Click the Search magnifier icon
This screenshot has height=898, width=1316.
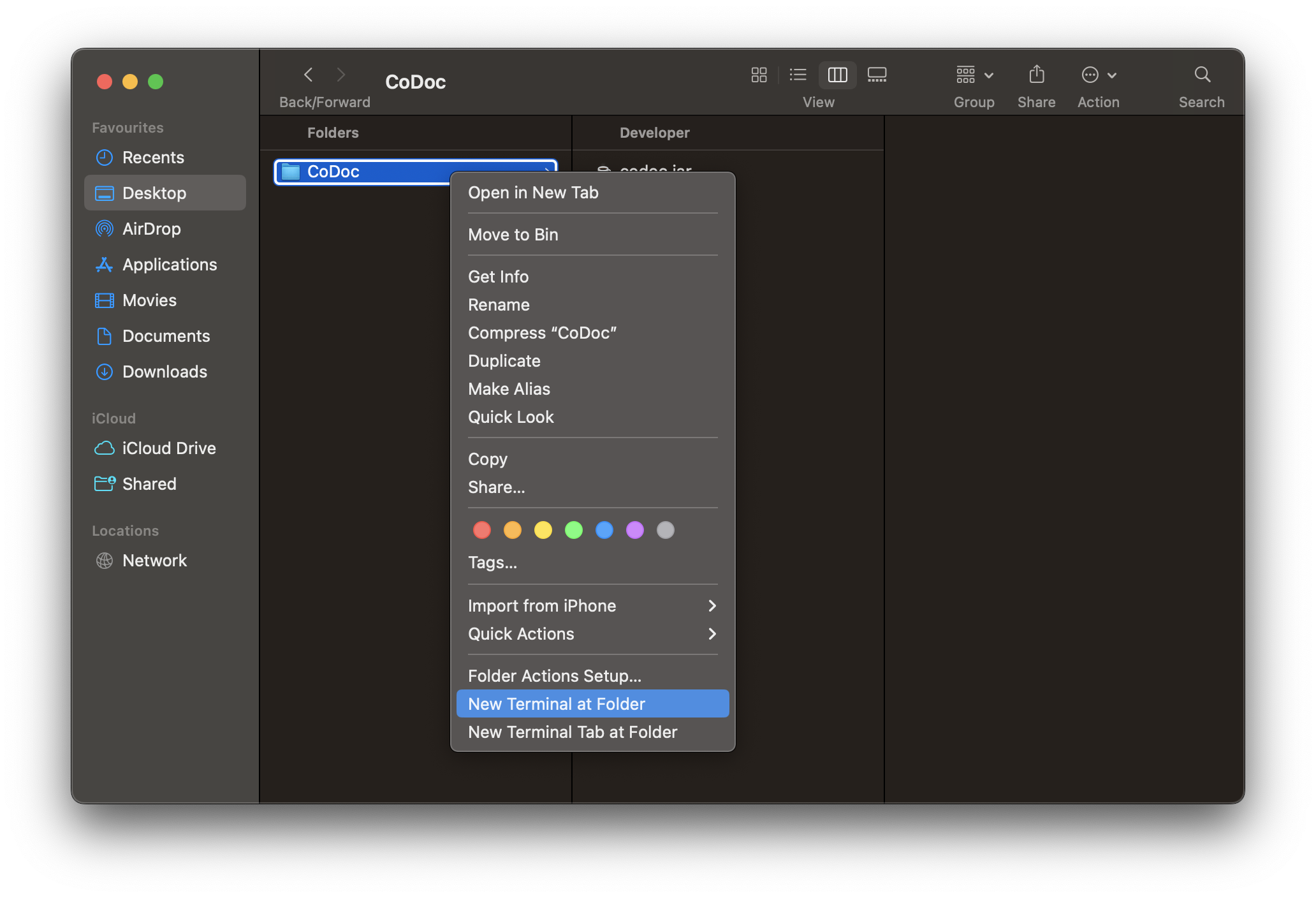tap(1202, 75)
